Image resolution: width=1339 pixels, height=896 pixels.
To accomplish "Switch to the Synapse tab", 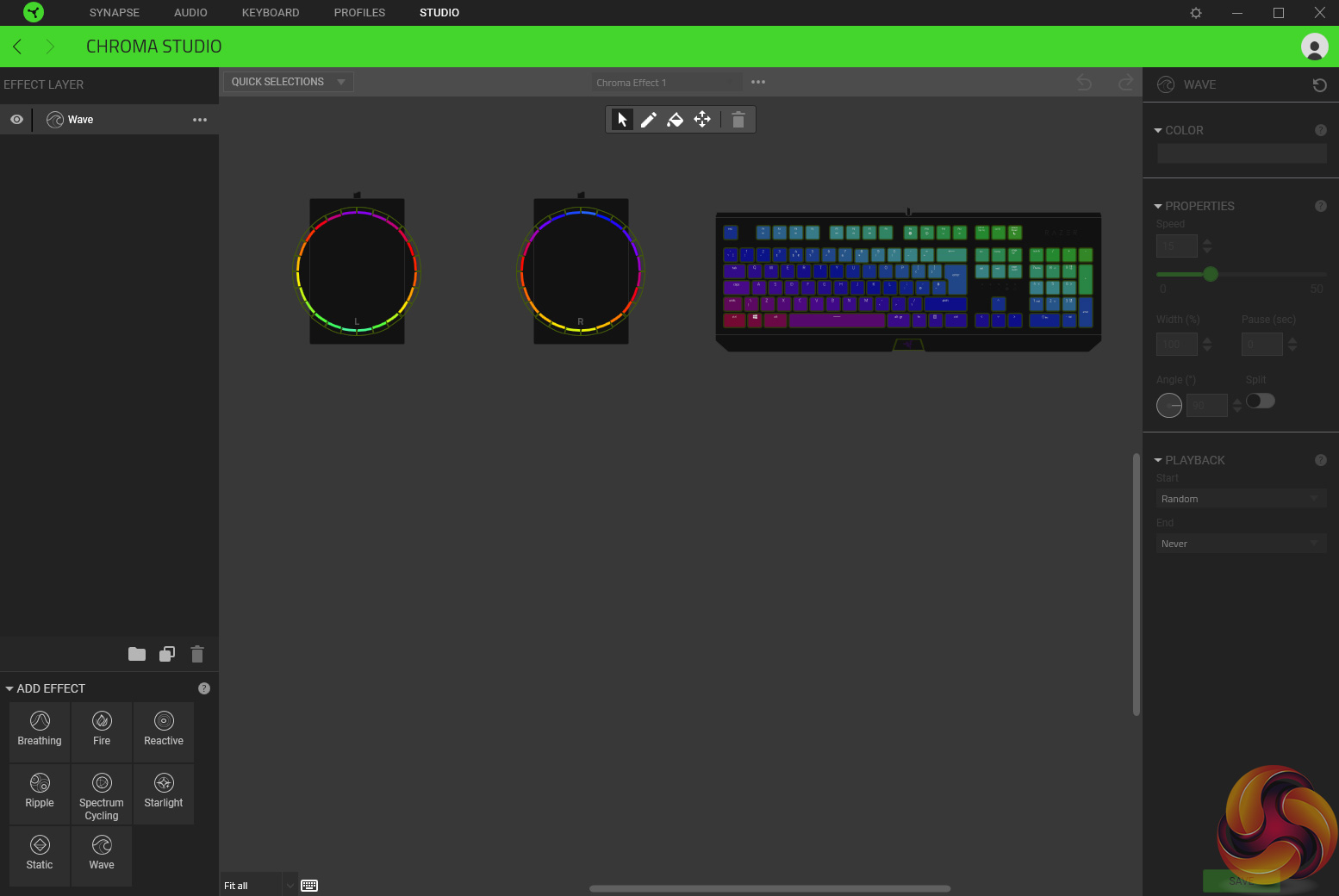I will pos(115,13).
